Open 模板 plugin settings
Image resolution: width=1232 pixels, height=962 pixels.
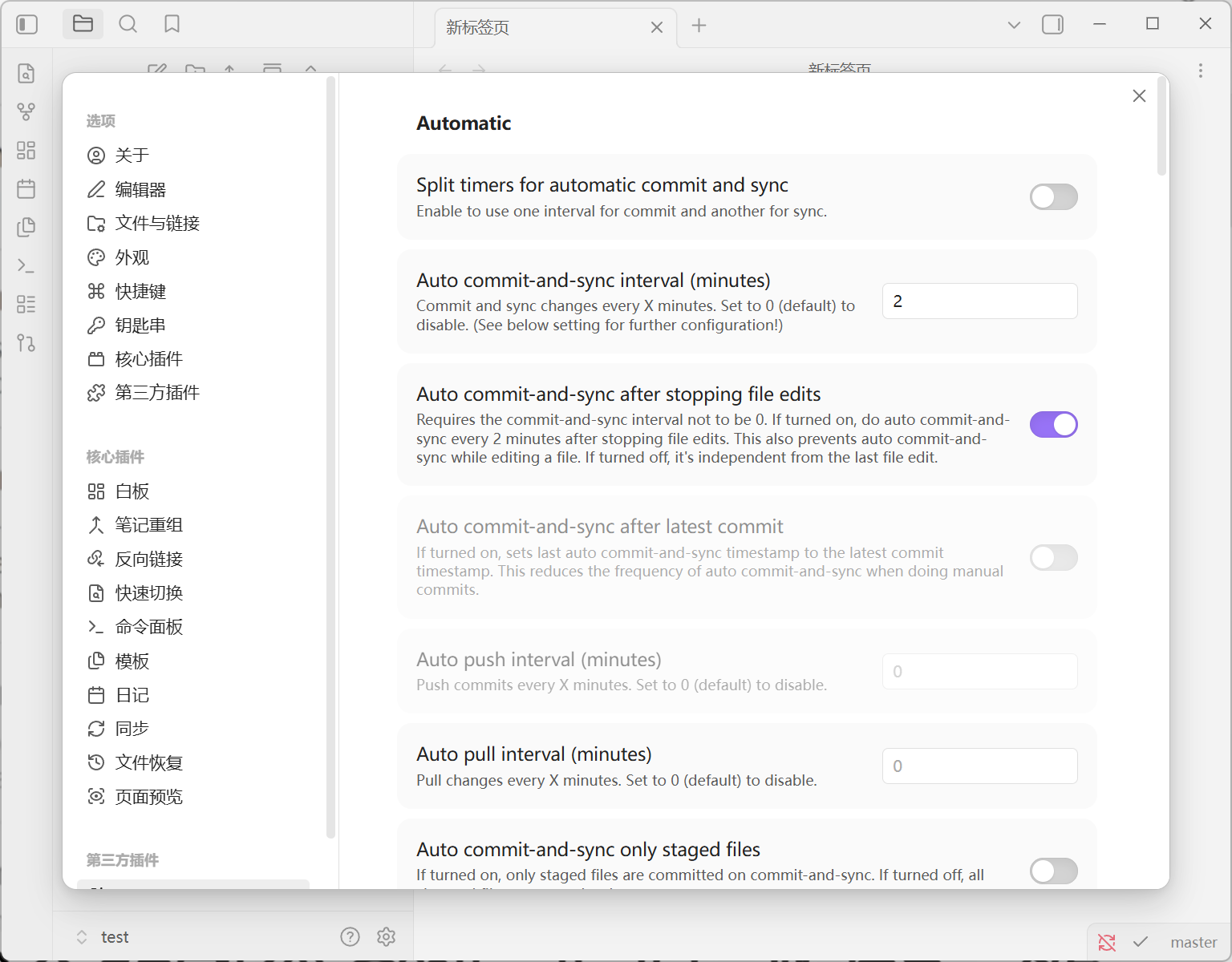pyautogui.click(x=193, y=661)
